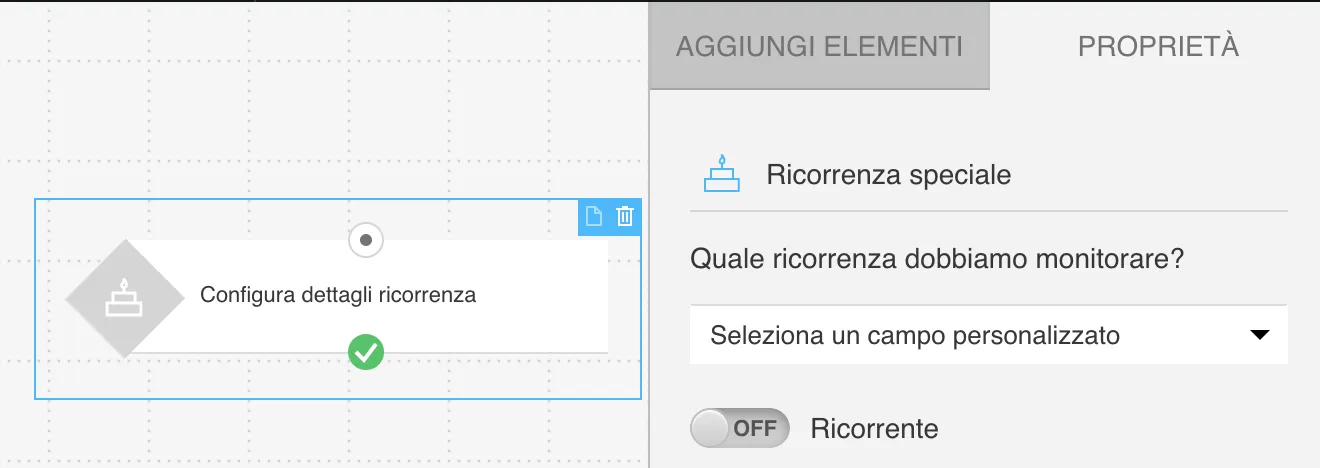Toggle the Ricorrente switch on
This screenshot has width=1320, height=468.
pos(740,429)
